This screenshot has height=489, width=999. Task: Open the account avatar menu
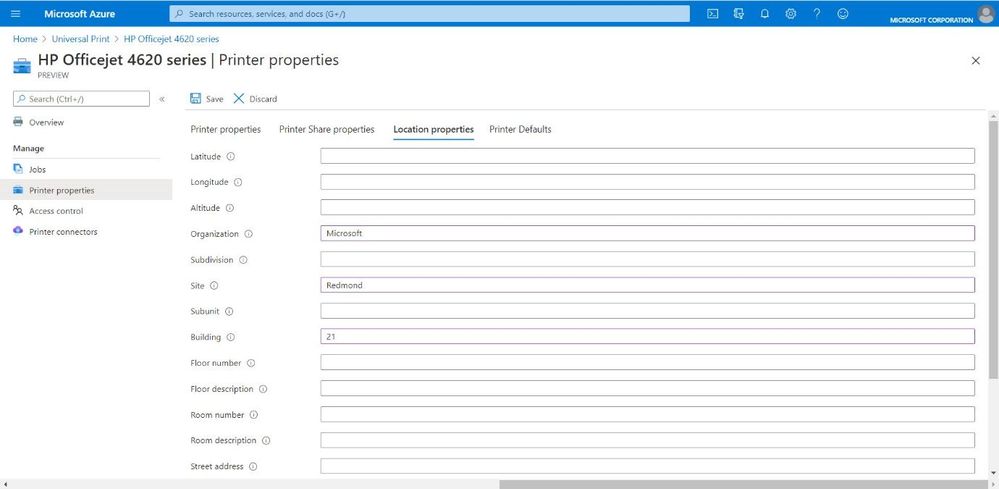coord(986,13)
